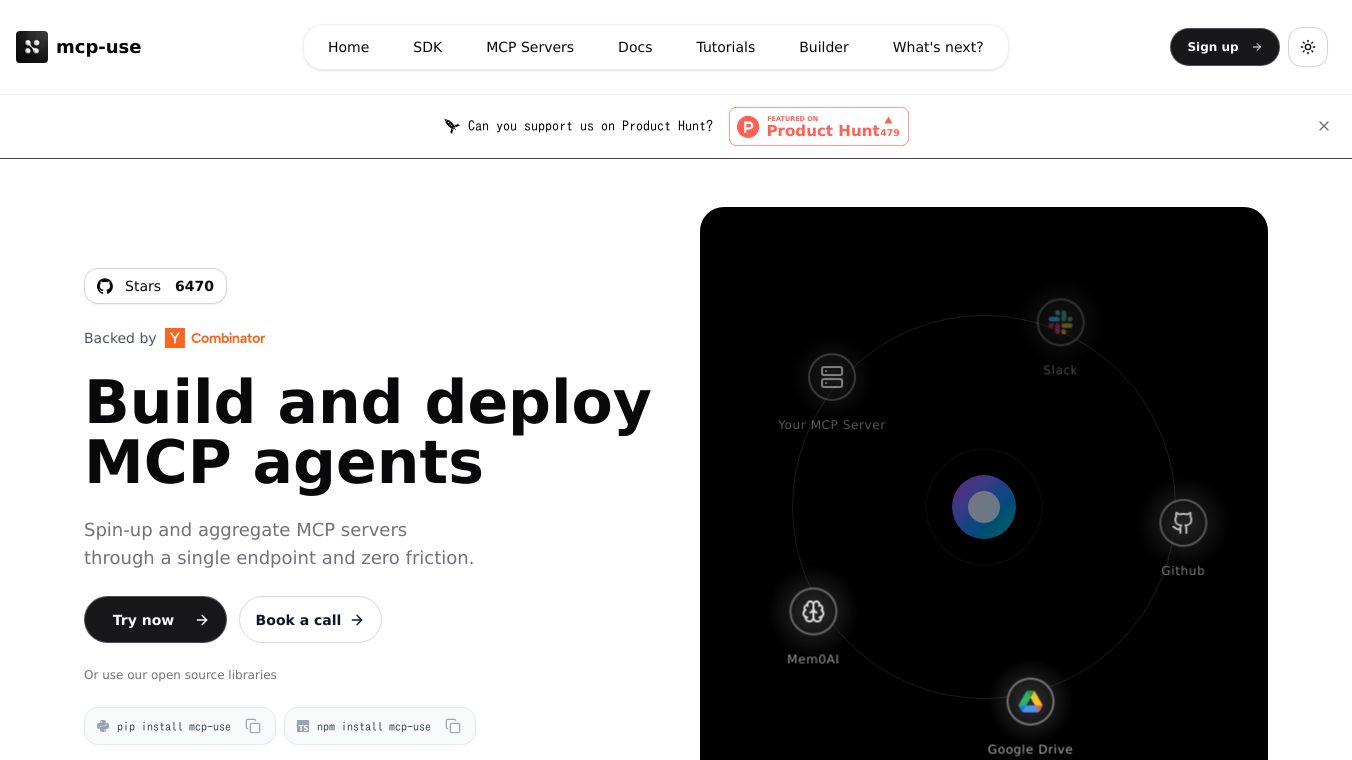Click the Book a call button

coord(310,620)
